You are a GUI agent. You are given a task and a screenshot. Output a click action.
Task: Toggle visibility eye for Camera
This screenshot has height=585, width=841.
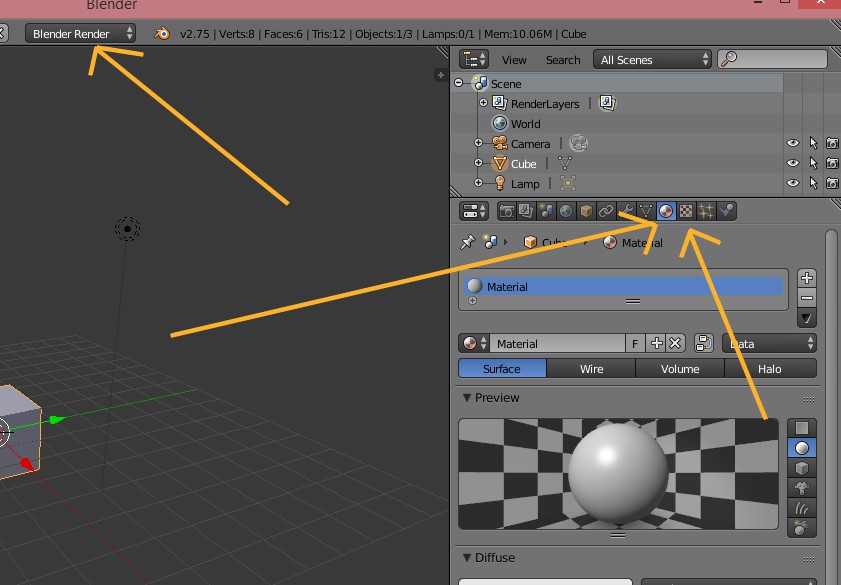793,143
